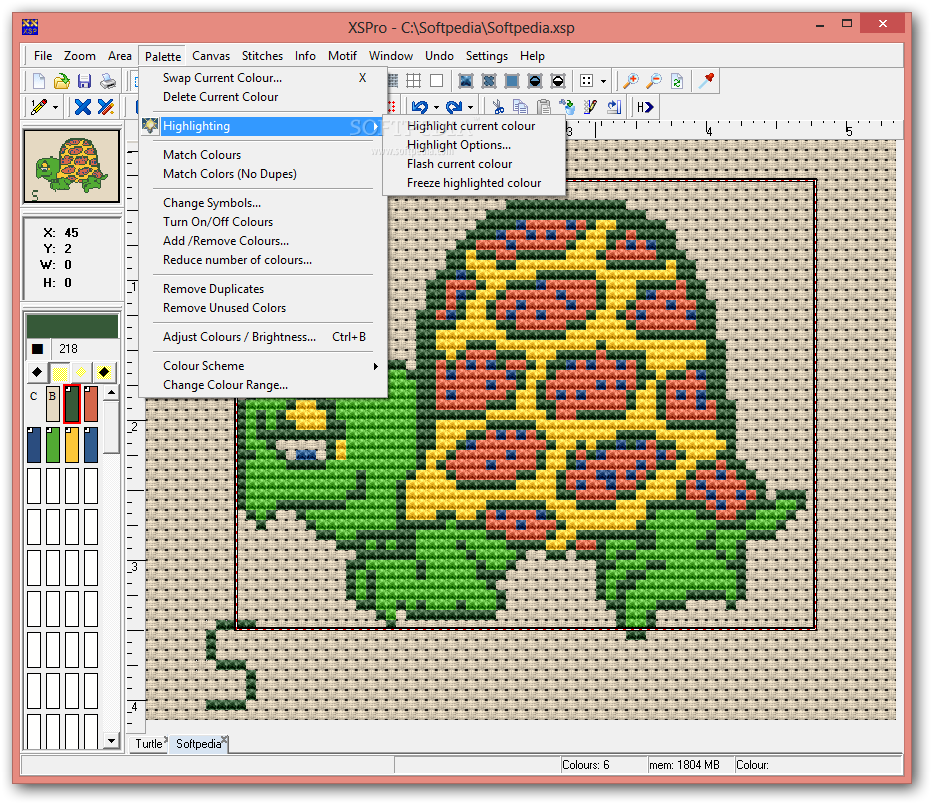
Task: Click the large grid view icon
Action: [x=414, y=81]
